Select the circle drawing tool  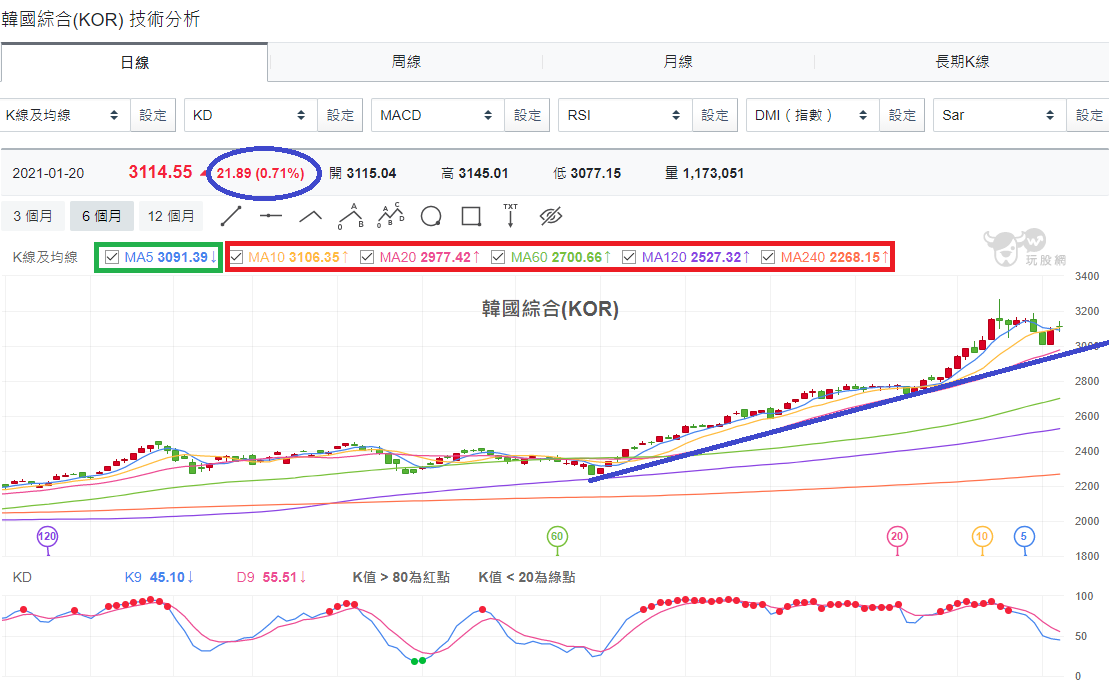[x=431, y=216]
